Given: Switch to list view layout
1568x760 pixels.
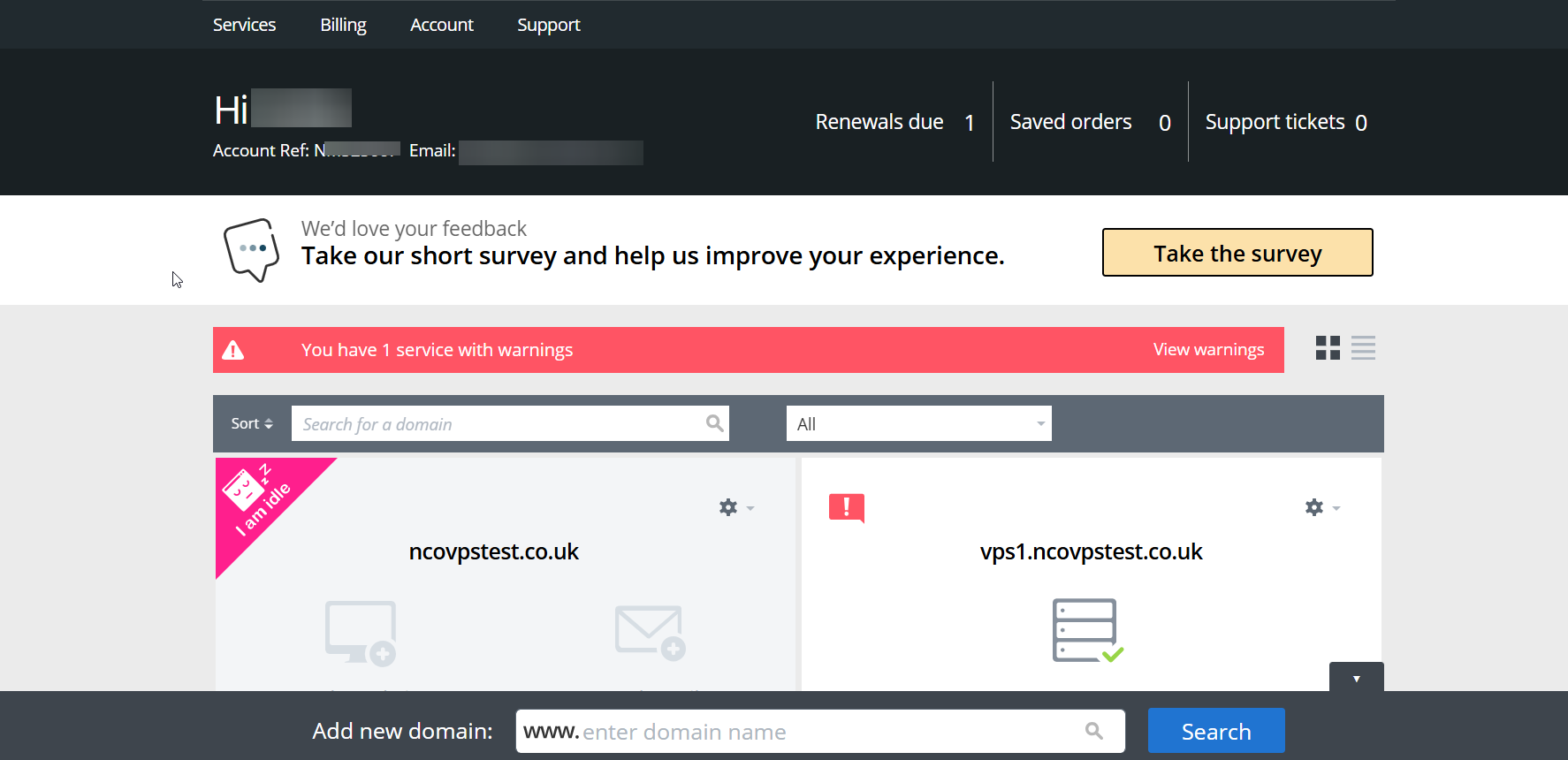Looking at the screenshot, I should 1363,348.
